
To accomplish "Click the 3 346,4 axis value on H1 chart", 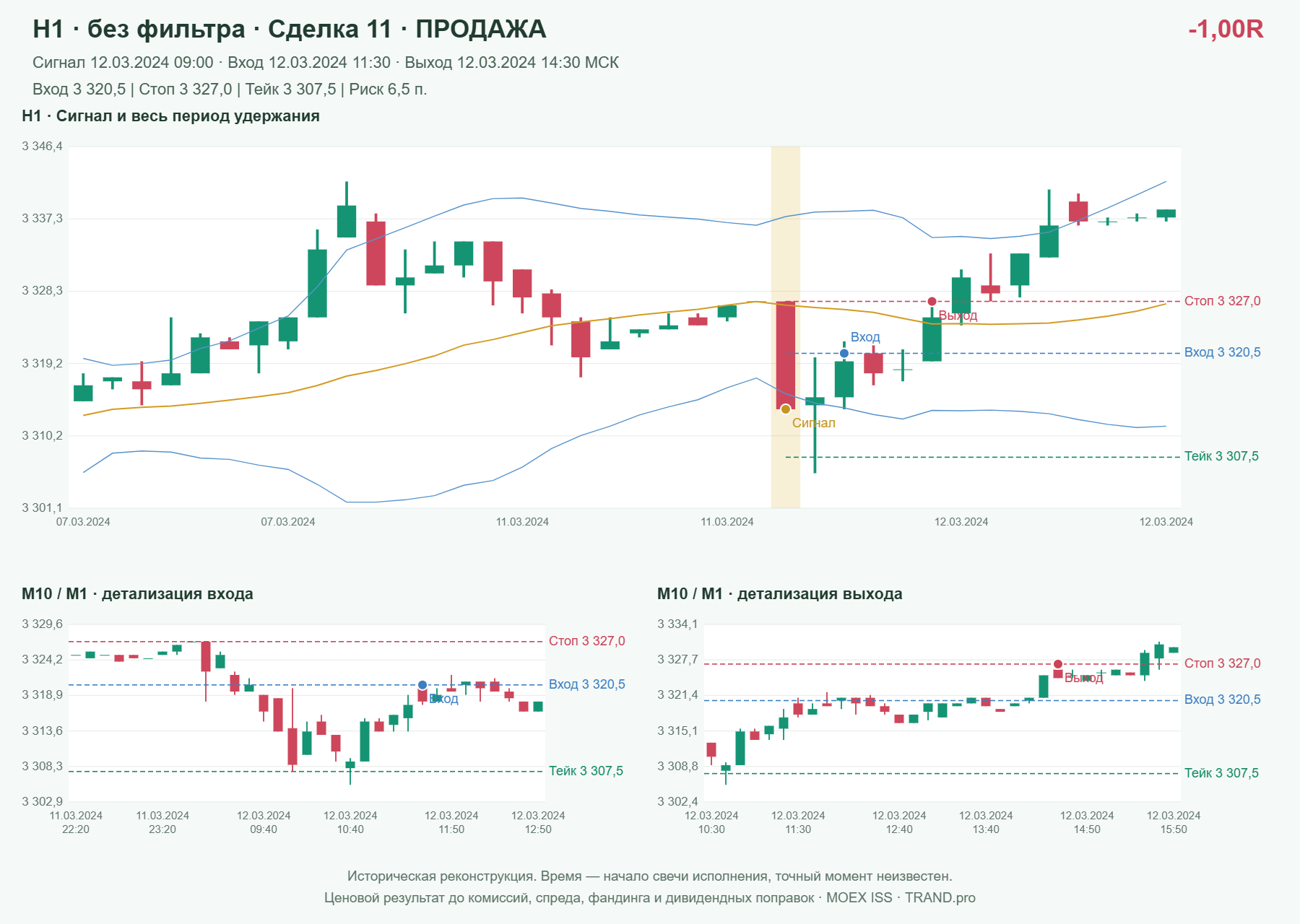I will [43, 147].
